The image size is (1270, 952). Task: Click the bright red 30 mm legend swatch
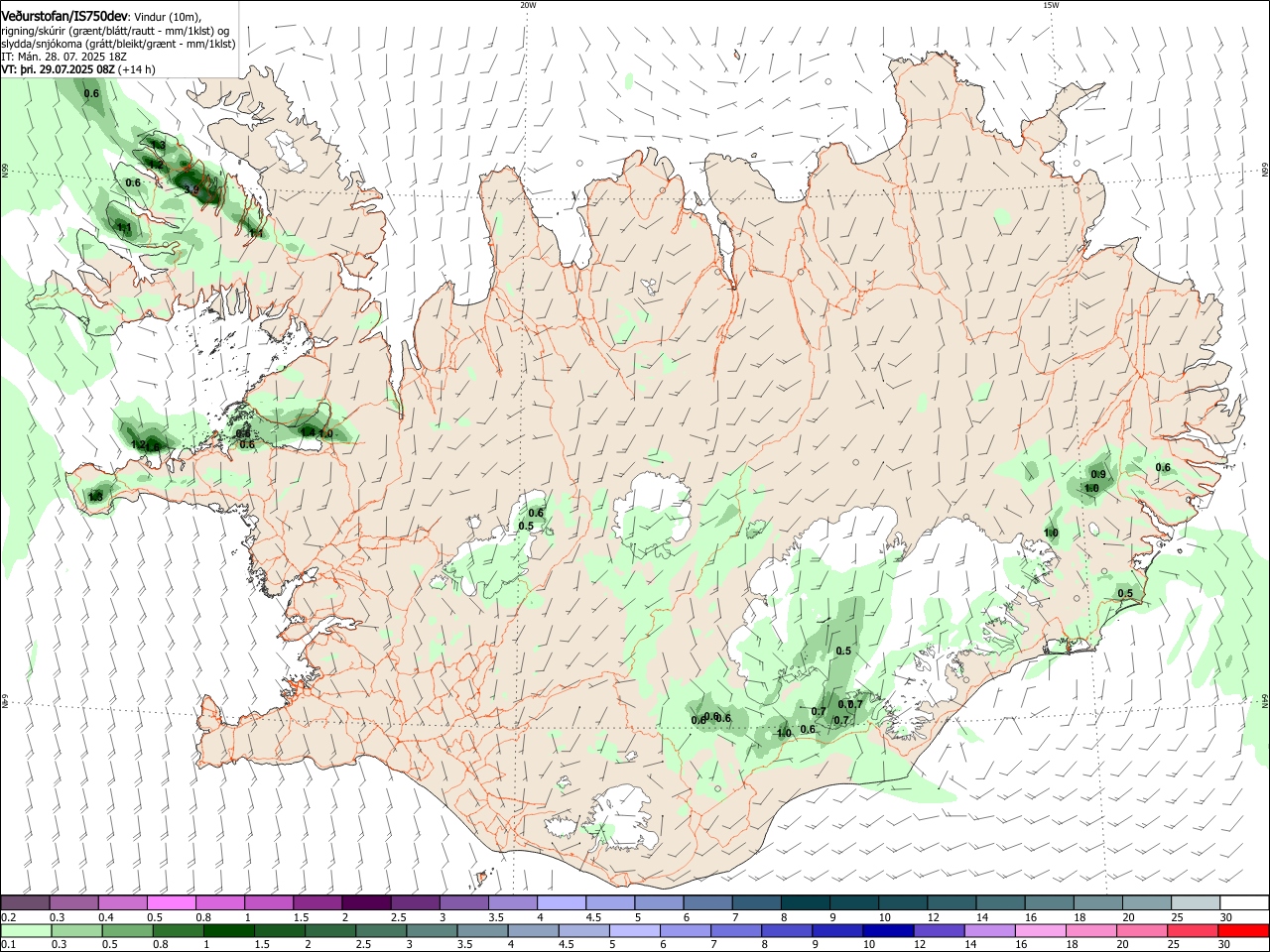click(x=1244, y=931)
